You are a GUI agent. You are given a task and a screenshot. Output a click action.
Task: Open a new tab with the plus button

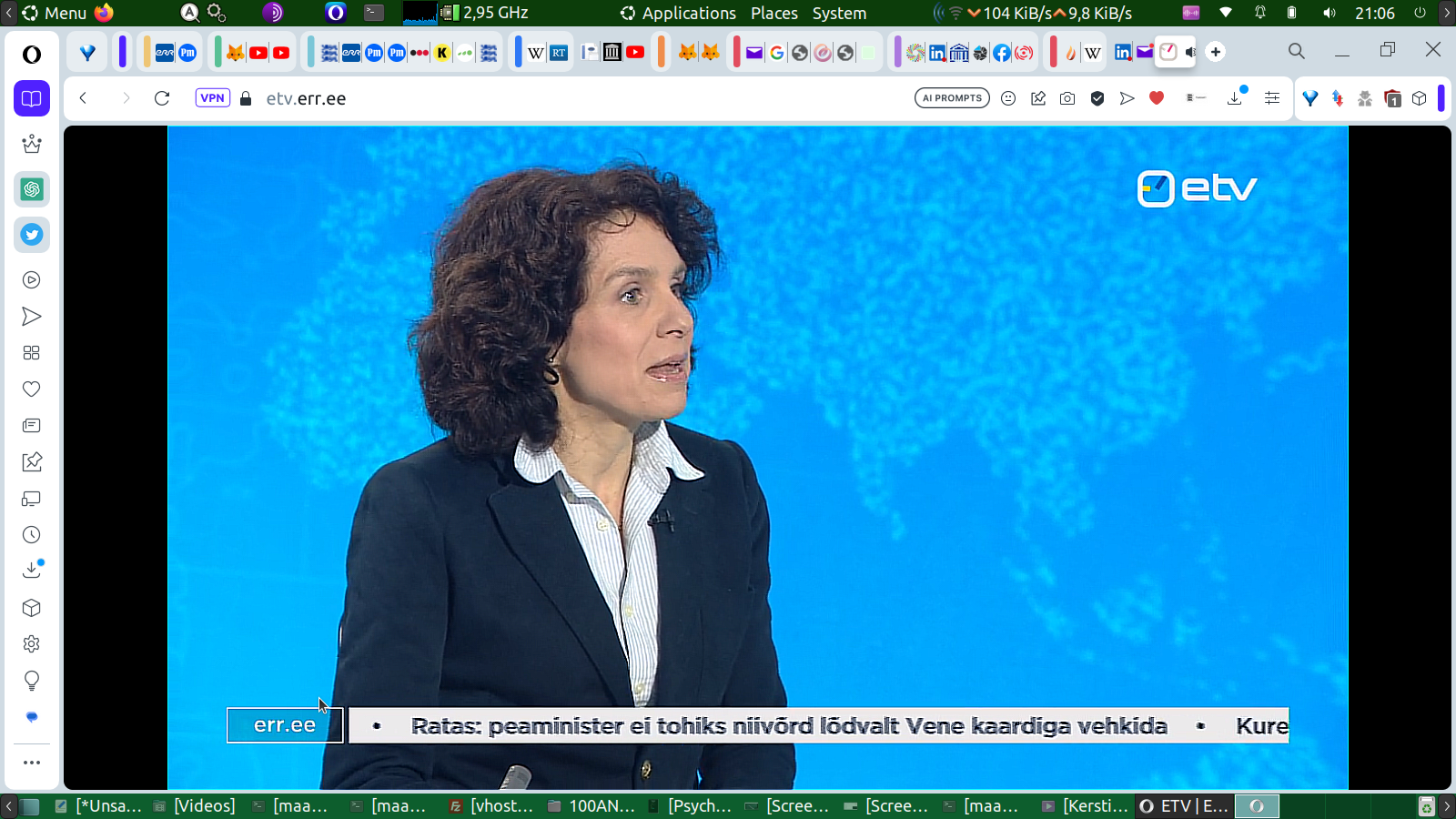coord(1216,52)
